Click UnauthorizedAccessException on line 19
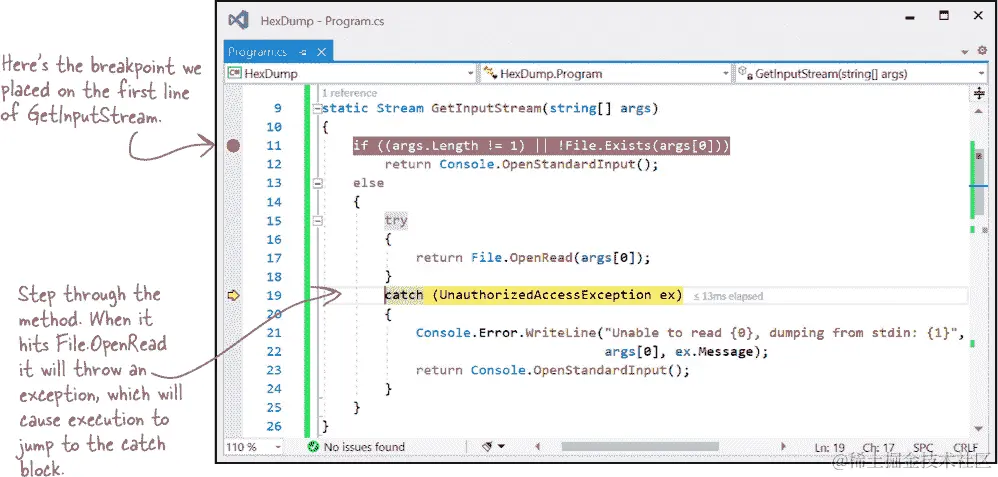Image resolution: width=998 pixels, height=477 pixels. coord(545,295)
